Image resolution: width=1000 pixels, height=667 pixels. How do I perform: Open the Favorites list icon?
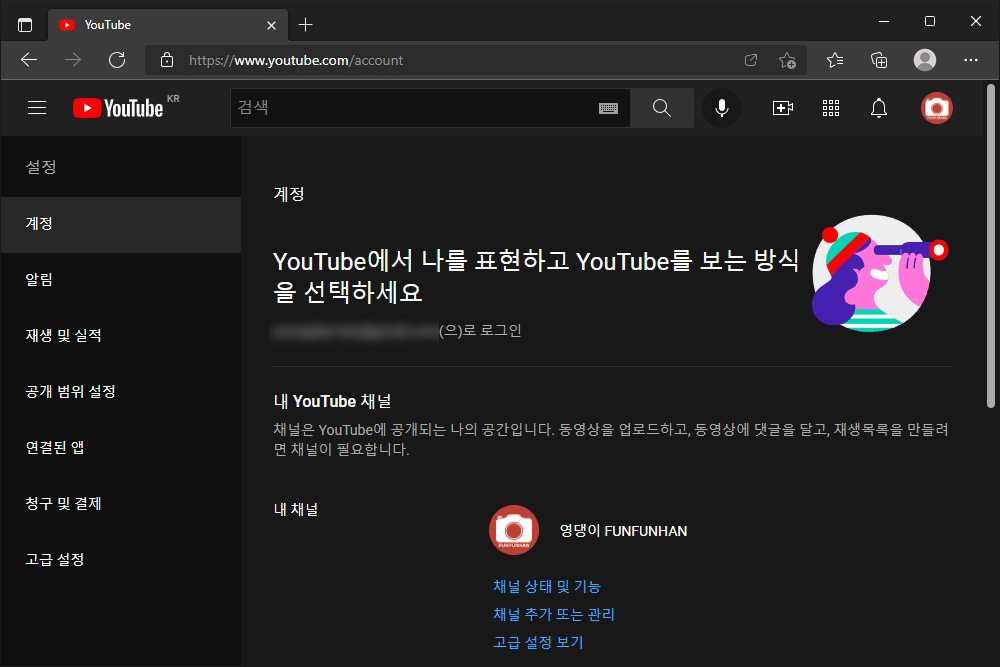835,60
